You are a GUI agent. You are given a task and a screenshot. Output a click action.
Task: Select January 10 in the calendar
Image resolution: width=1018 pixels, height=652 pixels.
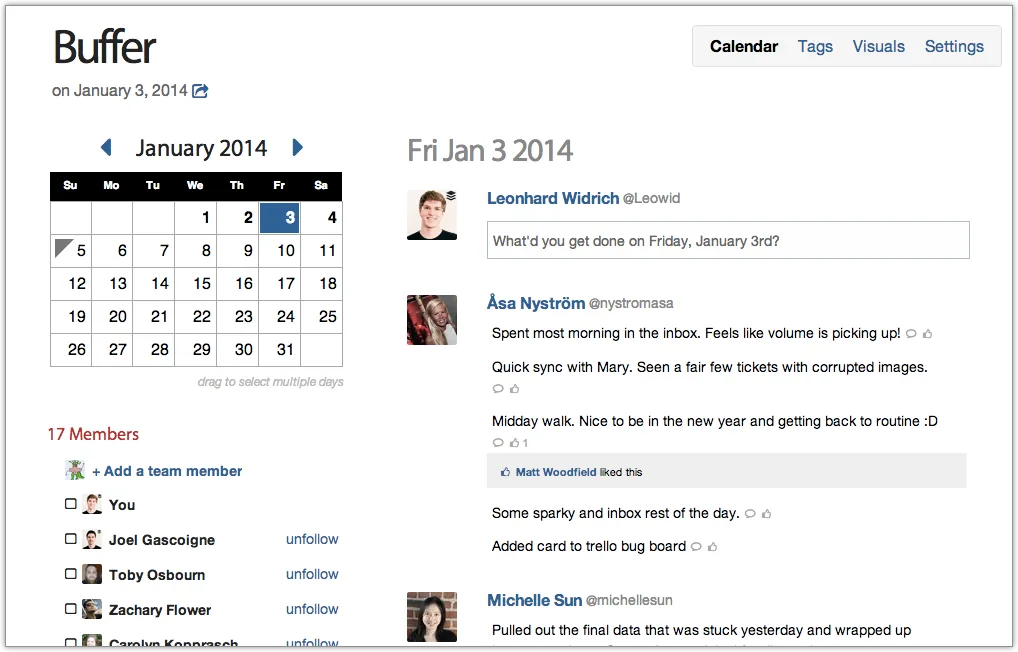280,251
